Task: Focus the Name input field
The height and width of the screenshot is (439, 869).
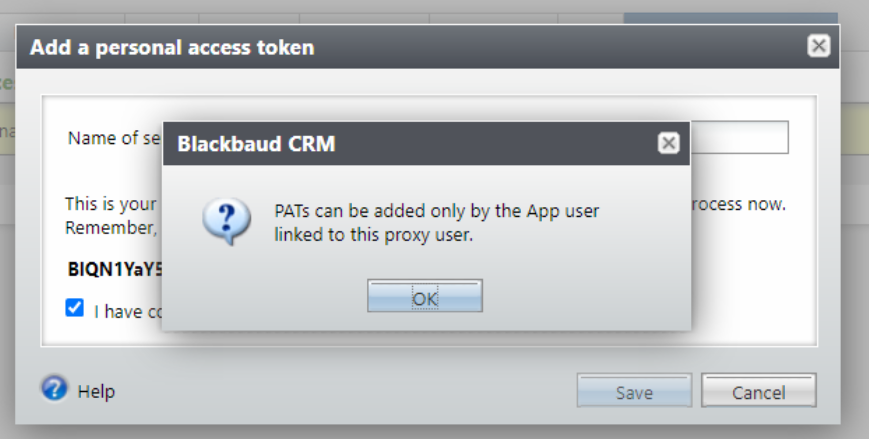Action: point(738,138)
